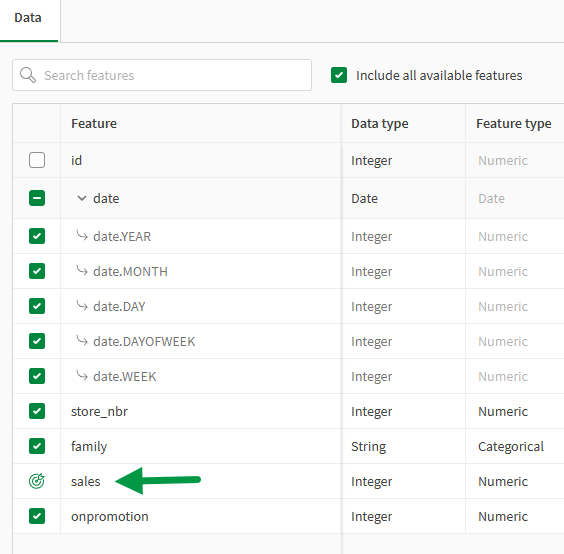564x554 pixels.
Task: Select the date.DAY feature name
Action: [x=119, y=306]
